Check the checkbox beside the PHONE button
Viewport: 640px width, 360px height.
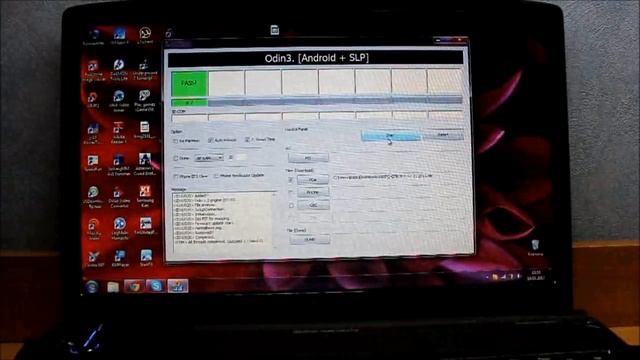point(291,192)
